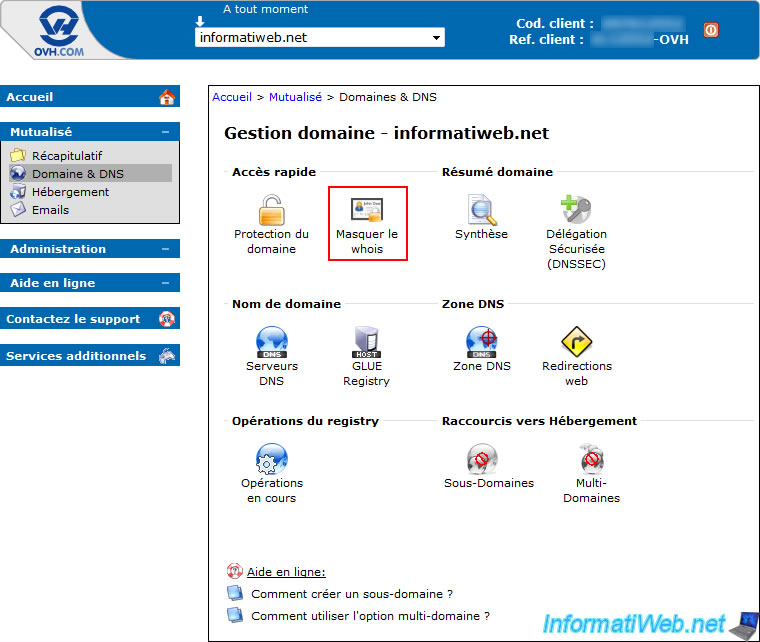Click the OVH.COM logo
Viewport: 760px width, 642px height.
[59, 31]
